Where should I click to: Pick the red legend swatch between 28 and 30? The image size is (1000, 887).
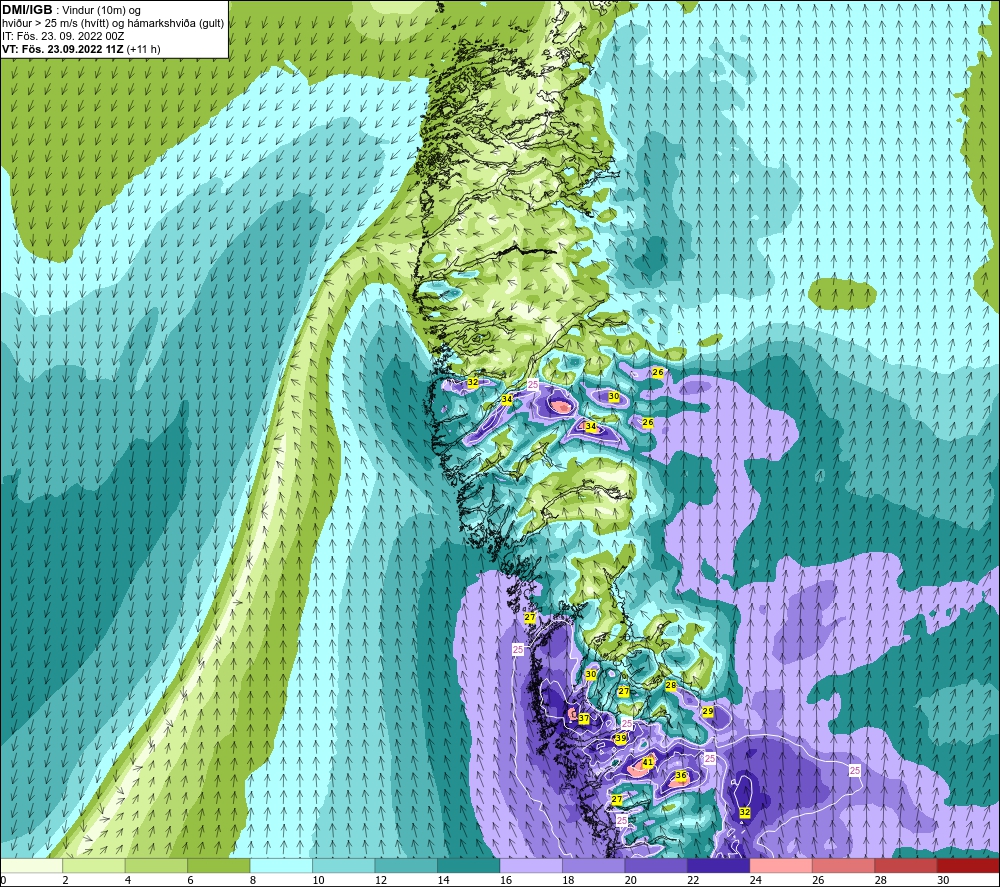[906, 866]
